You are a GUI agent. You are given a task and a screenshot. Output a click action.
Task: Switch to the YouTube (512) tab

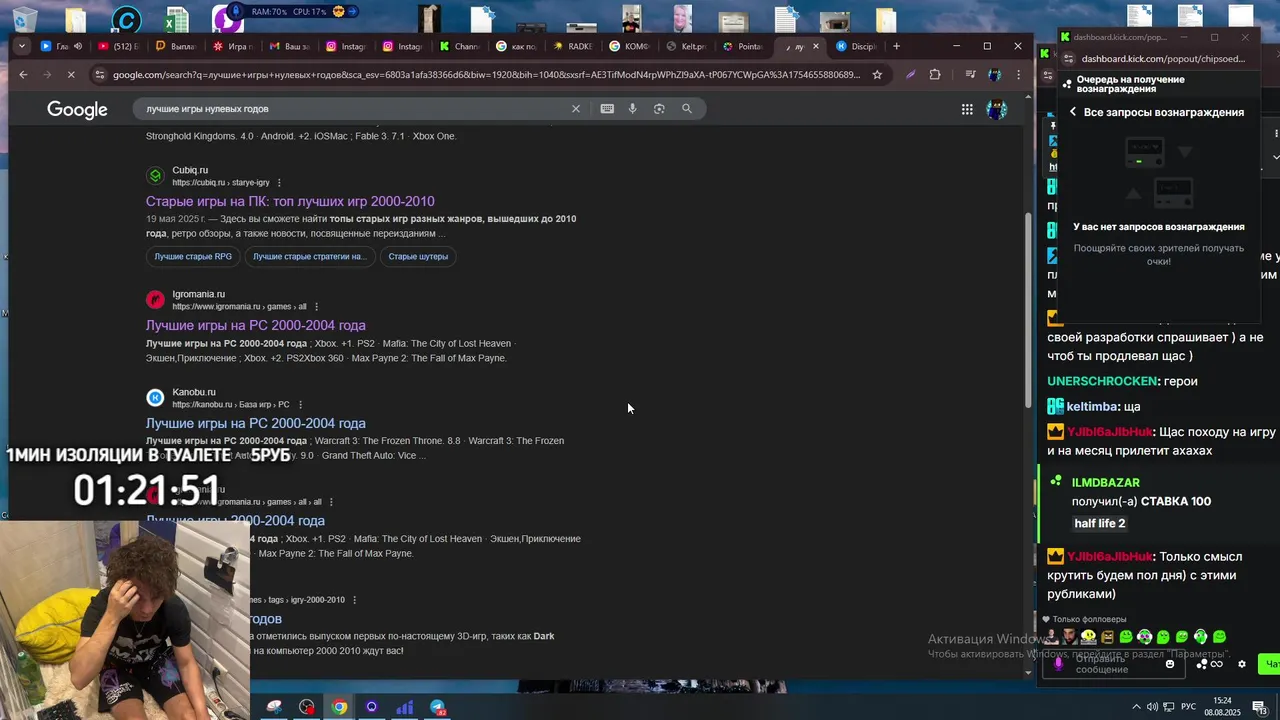point(119,46)
